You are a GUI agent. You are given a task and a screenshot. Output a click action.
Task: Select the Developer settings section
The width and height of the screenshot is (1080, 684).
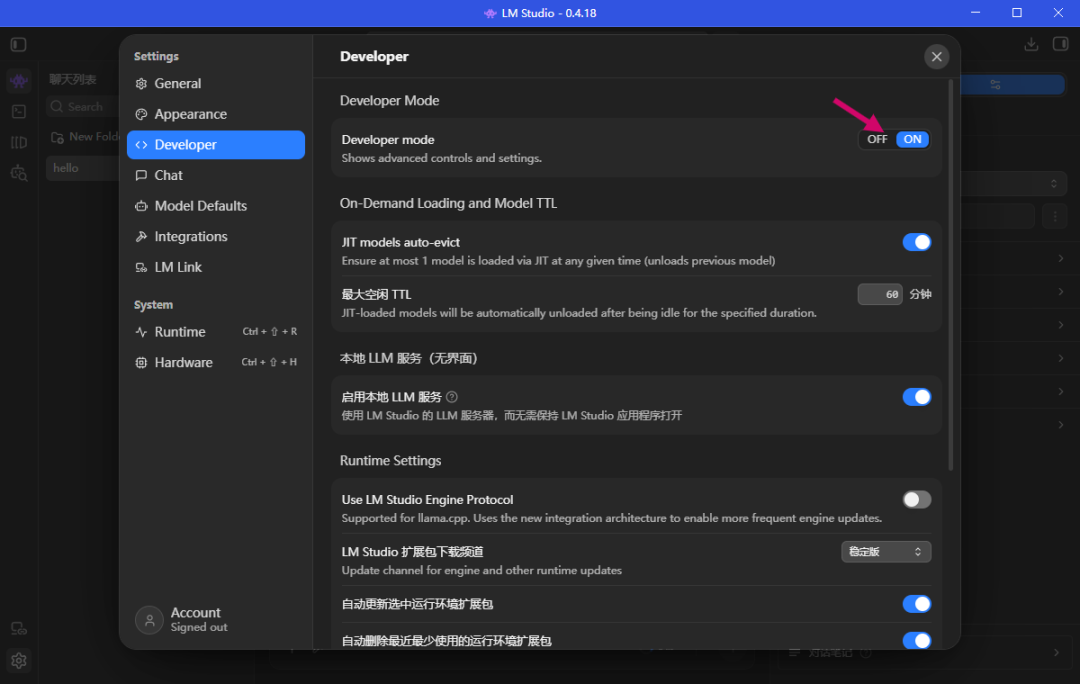point(216,145)
